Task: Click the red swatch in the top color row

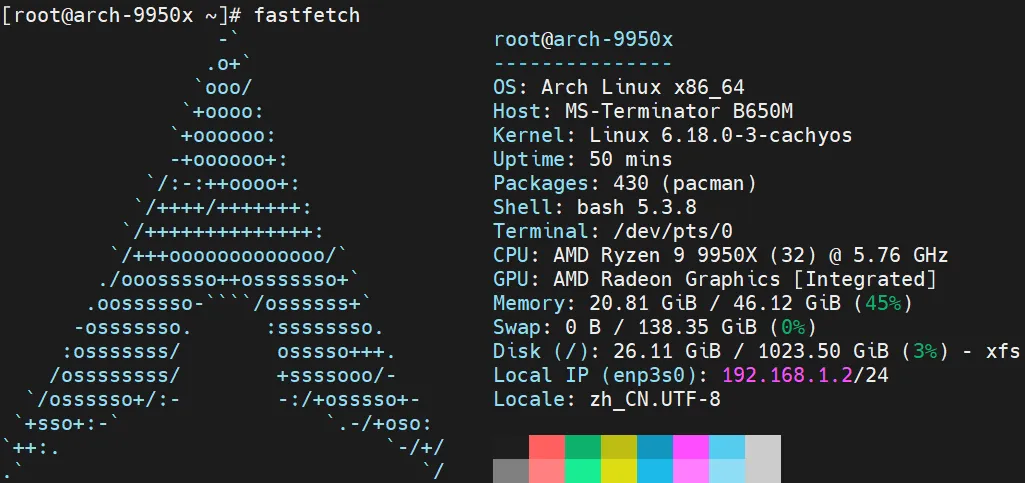Action: 547,447
